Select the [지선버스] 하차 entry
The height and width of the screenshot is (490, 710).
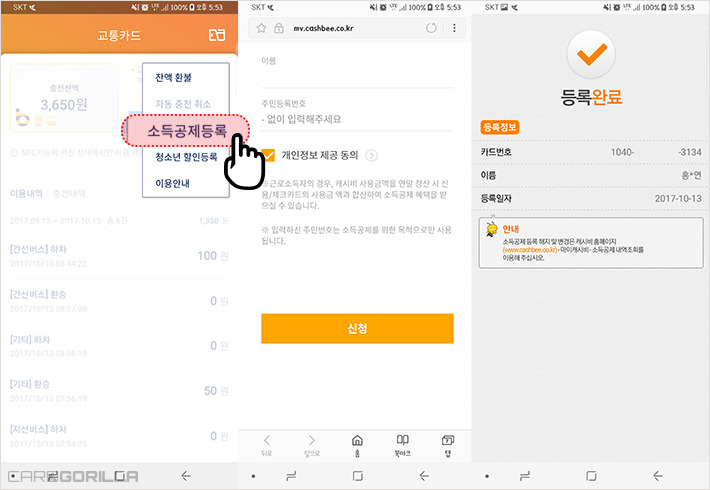[x=119, y=436]
